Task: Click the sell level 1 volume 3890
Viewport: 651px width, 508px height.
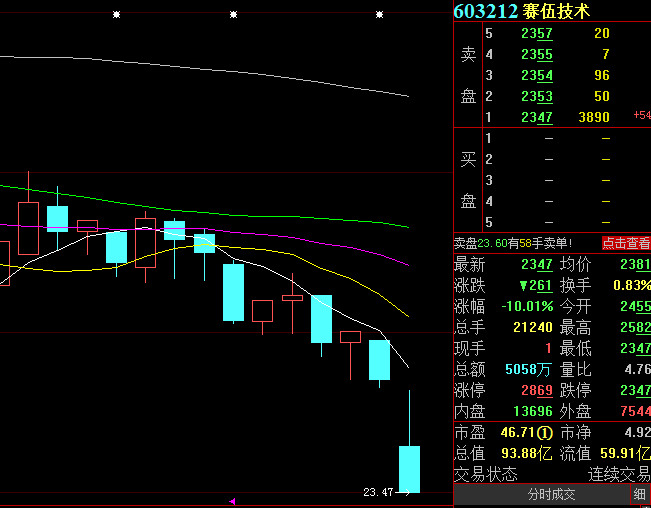Action: pyautogui.click(x=594, y=118)
